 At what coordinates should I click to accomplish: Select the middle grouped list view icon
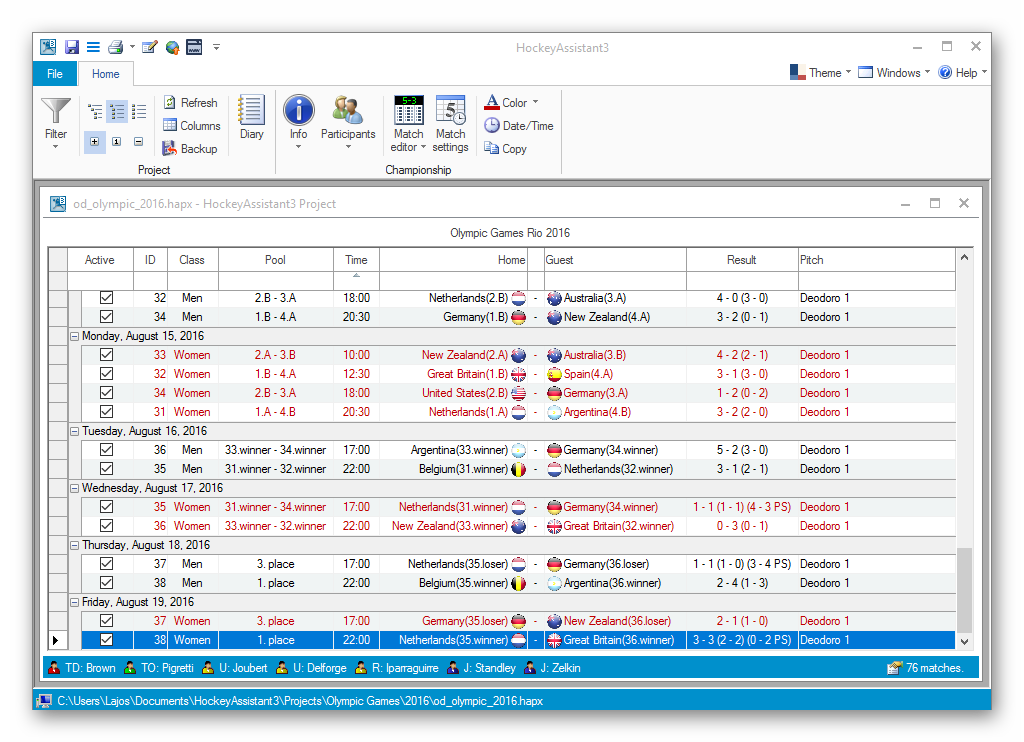118,112
